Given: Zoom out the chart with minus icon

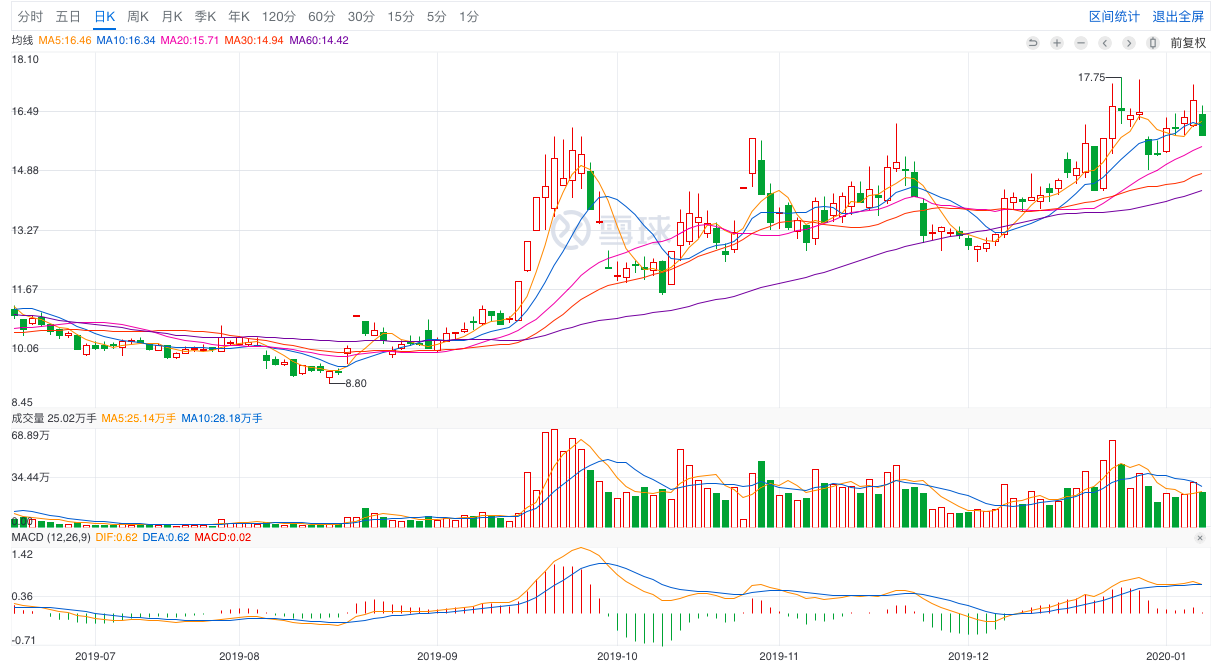Looking at the screenshot, I should coord(1080,43).
